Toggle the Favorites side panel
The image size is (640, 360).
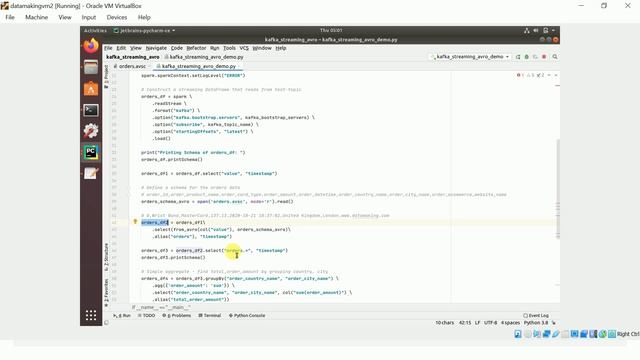point(106,292)
